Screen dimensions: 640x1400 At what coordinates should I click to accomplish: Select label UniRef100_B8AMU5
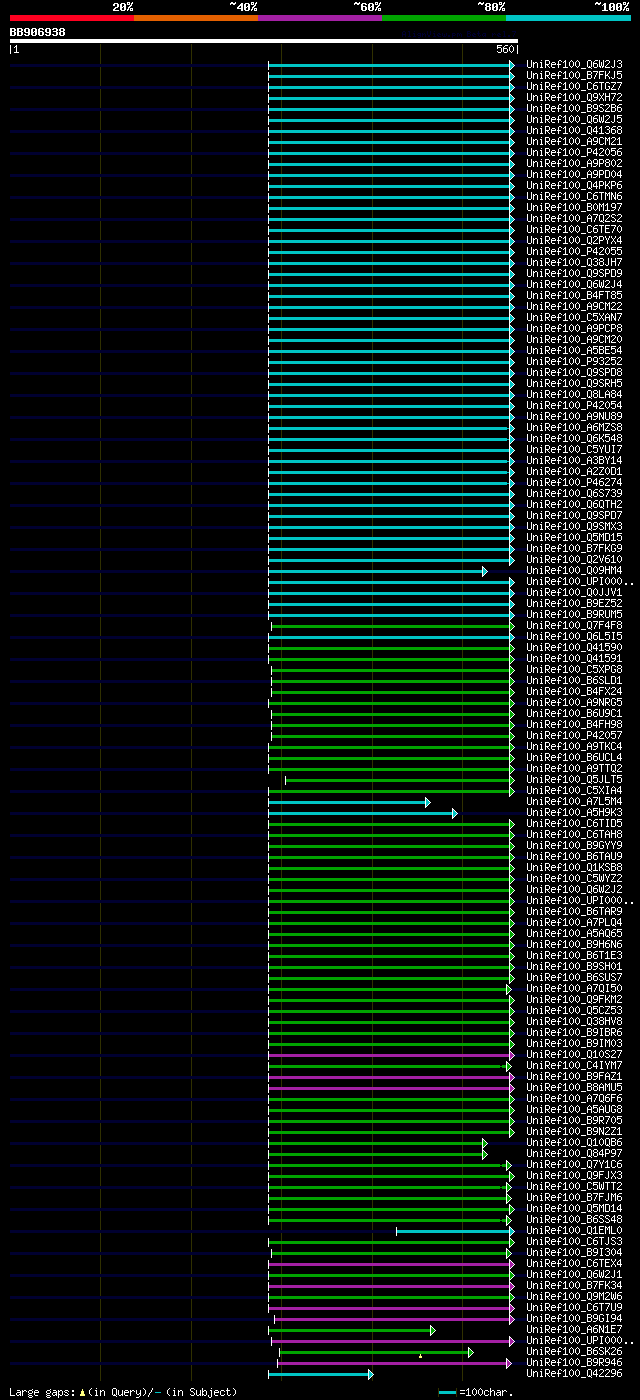pos(574,1088)
